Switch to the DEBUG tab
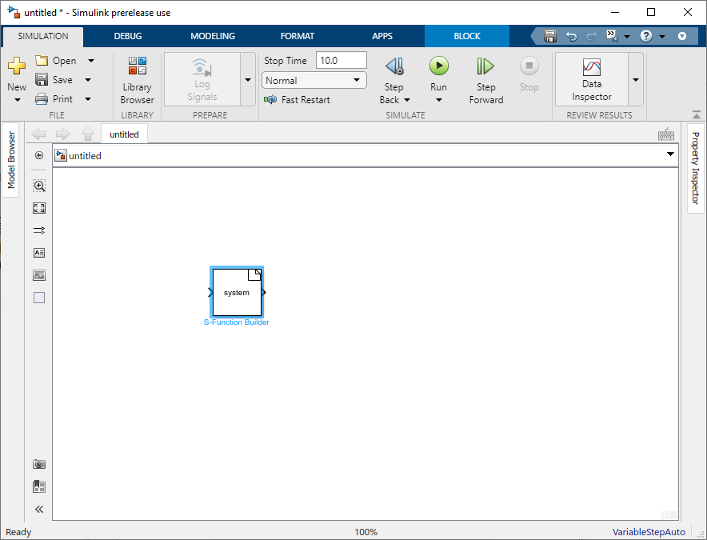Viewport: 707px width, 540px height. 128,36
